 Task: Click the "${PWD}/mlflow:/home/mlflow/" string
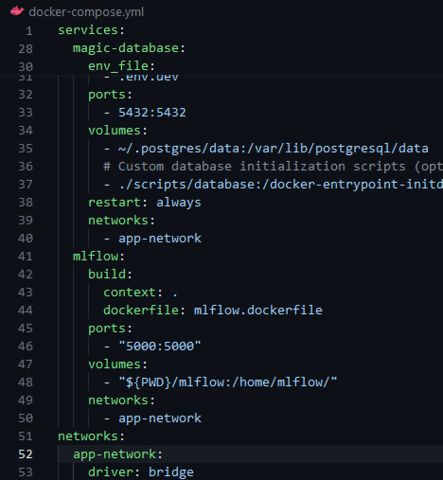[x=228, y=382]
